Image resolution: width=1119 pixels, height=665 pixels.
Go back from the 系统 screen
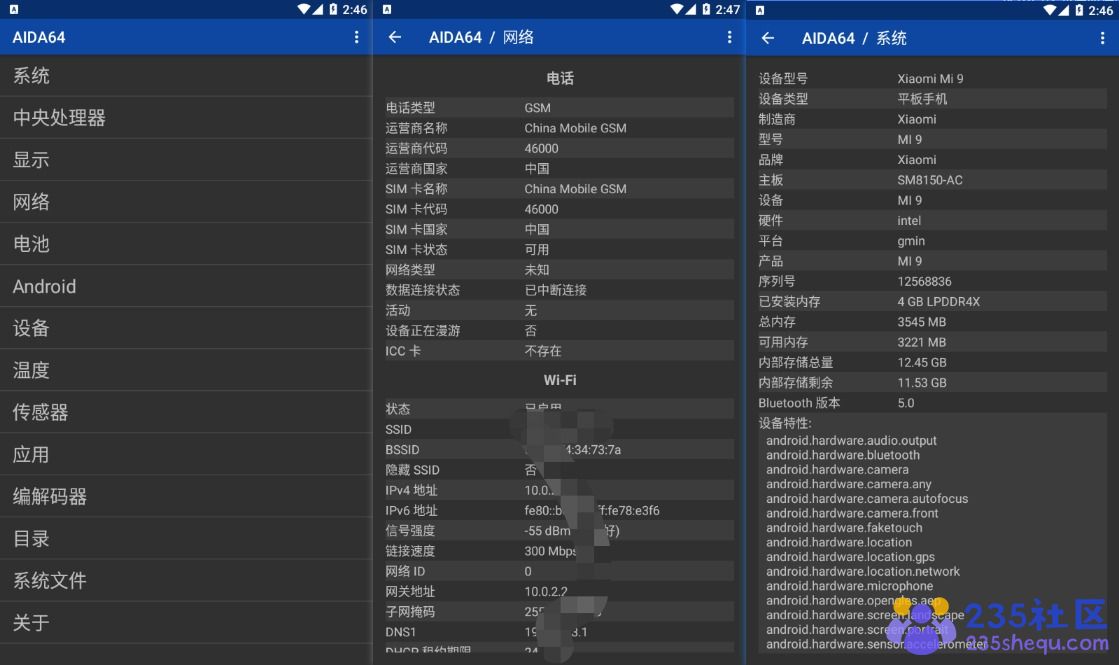(768, 38)
